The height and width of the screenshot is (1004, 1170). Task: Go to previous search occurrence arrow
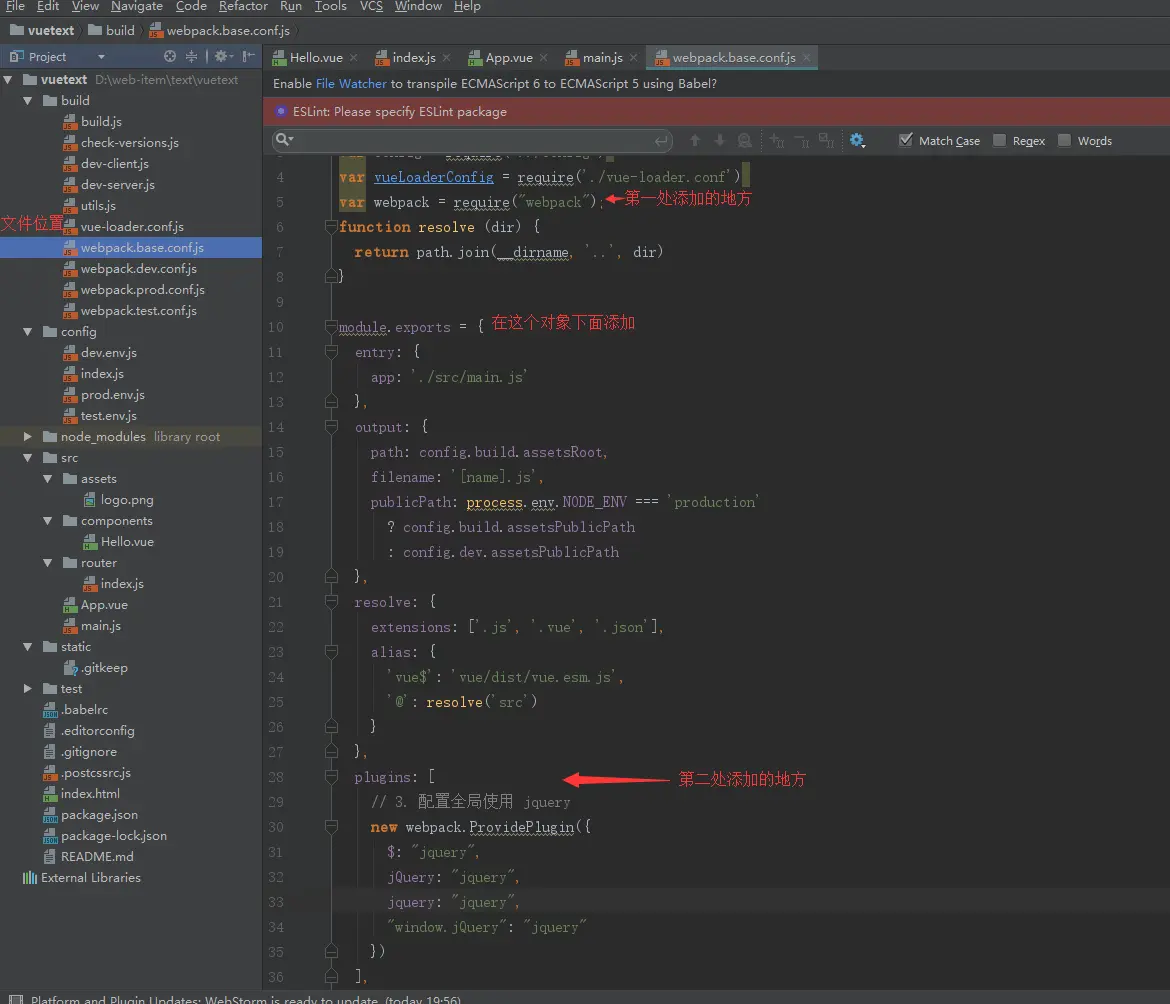click(x=695, y=140)
